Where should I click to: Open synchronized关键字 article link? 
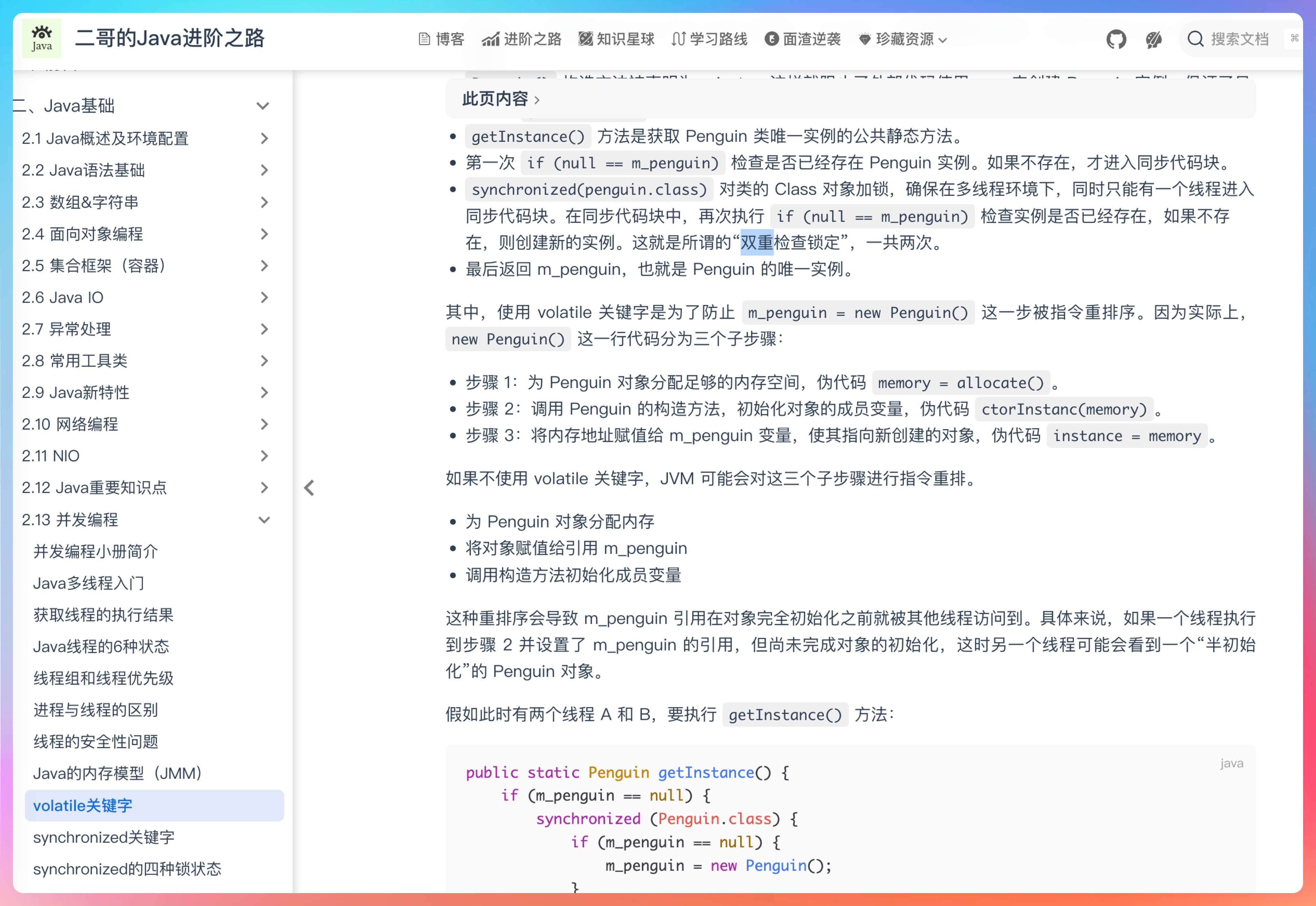tap(104, 837)
